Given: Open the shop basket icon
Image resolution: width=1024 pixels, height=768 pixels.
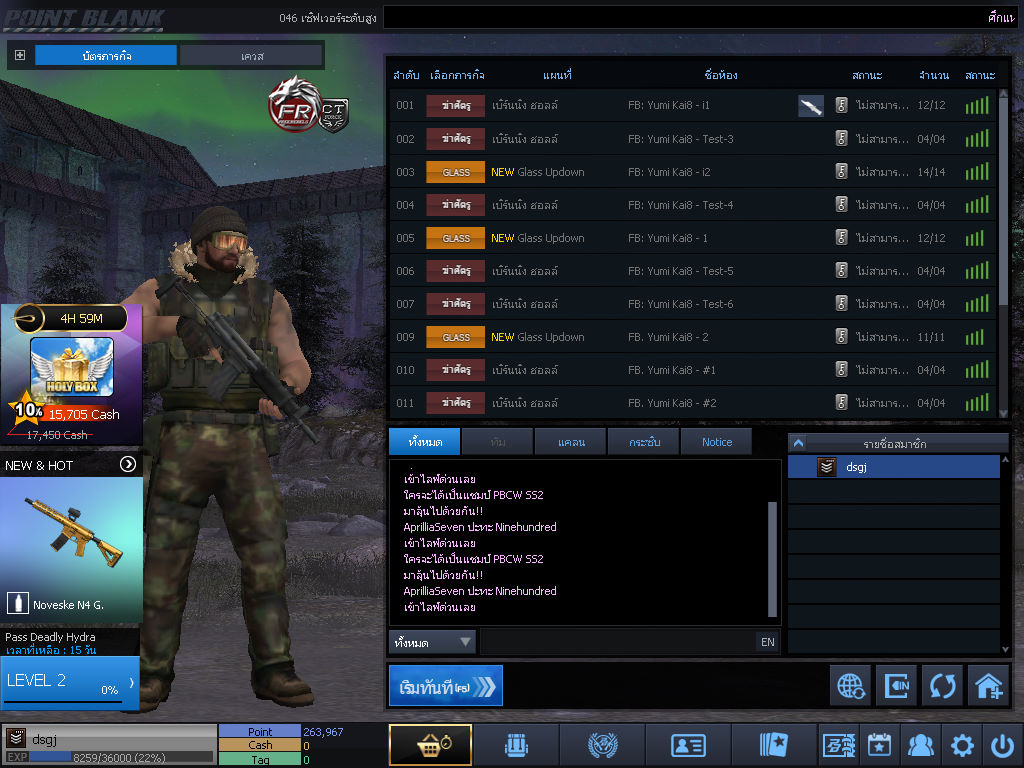Looking at the screenshot, I should point(430,744).
